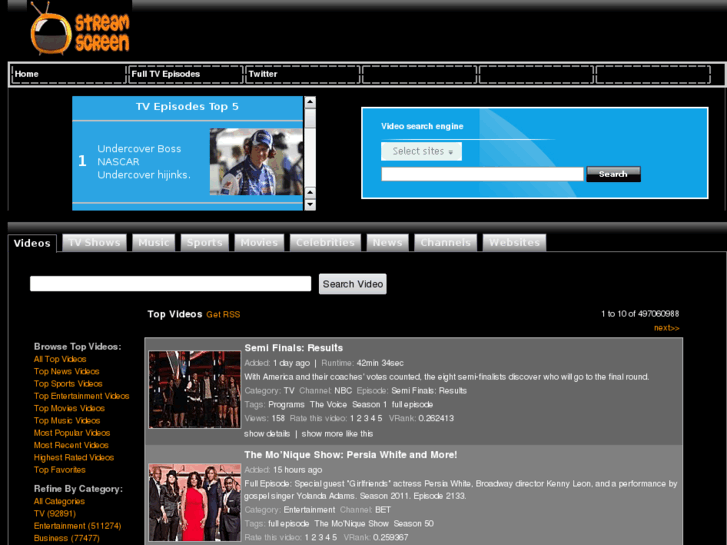Click the black Search button
This screenshot has width=727, height=545.
click(613, 174)
